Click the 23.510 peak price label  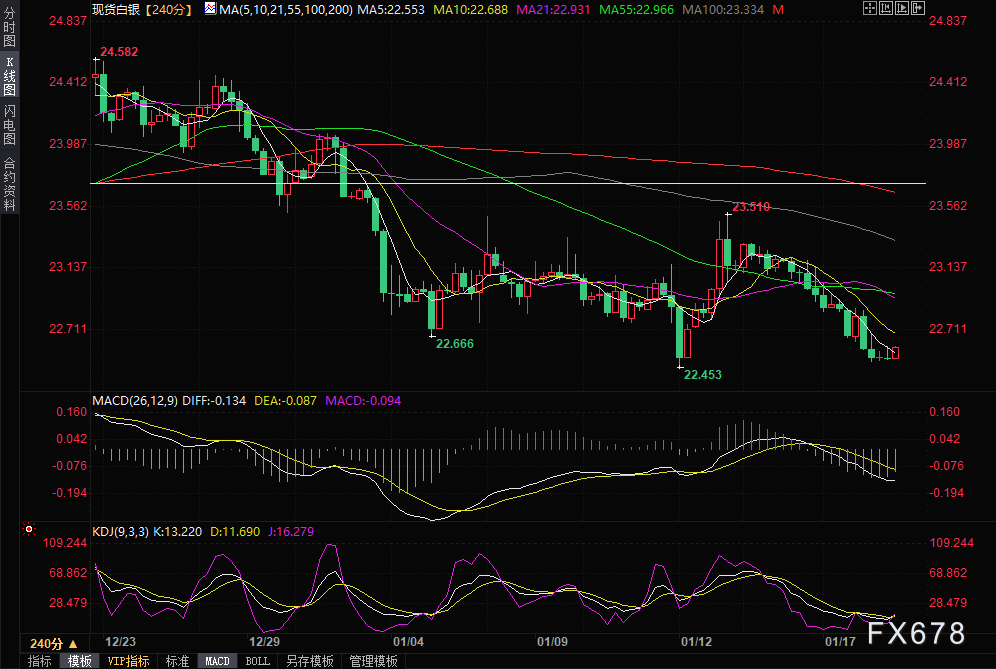click(751, 207)
